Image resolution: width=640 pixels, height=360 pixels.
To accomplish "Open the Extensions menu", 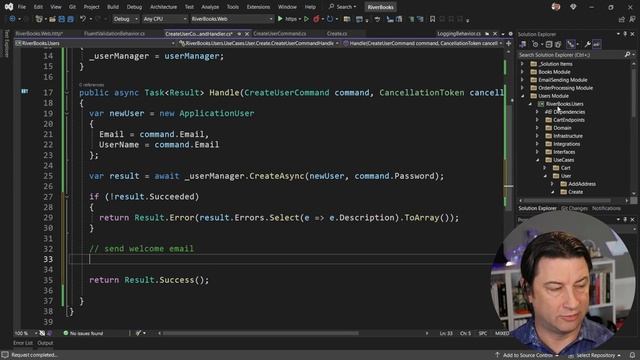I will [258, 7].
